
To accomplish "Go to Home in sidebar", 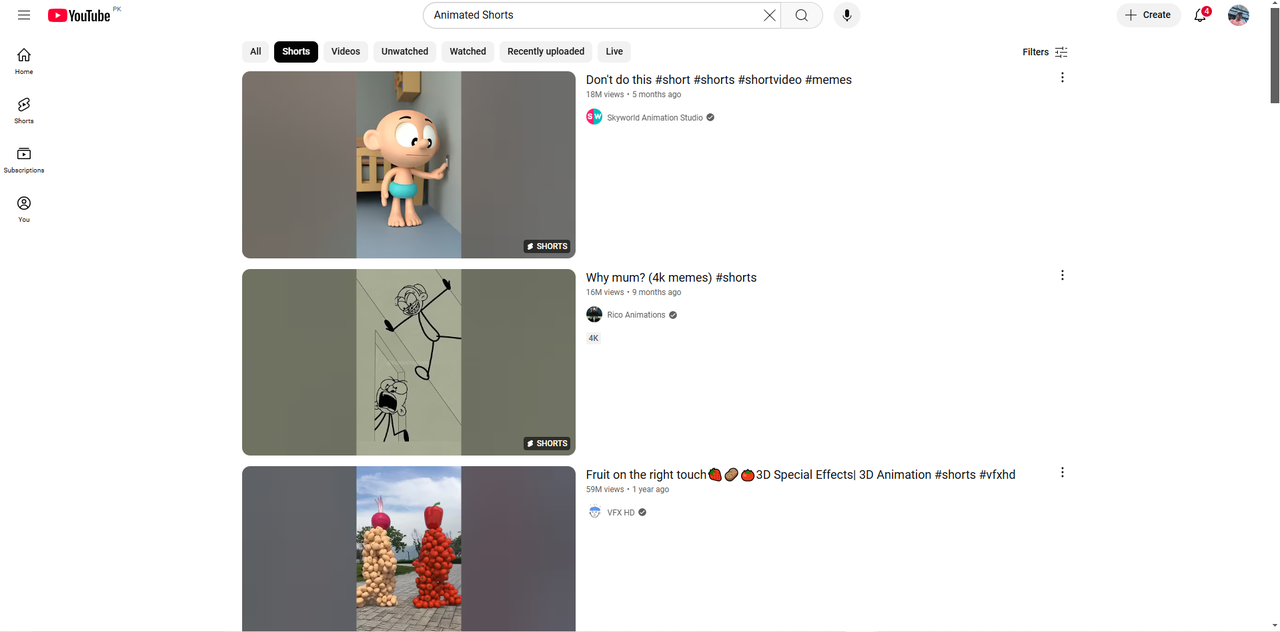I will pyautogui.click(x=24, y=61).
